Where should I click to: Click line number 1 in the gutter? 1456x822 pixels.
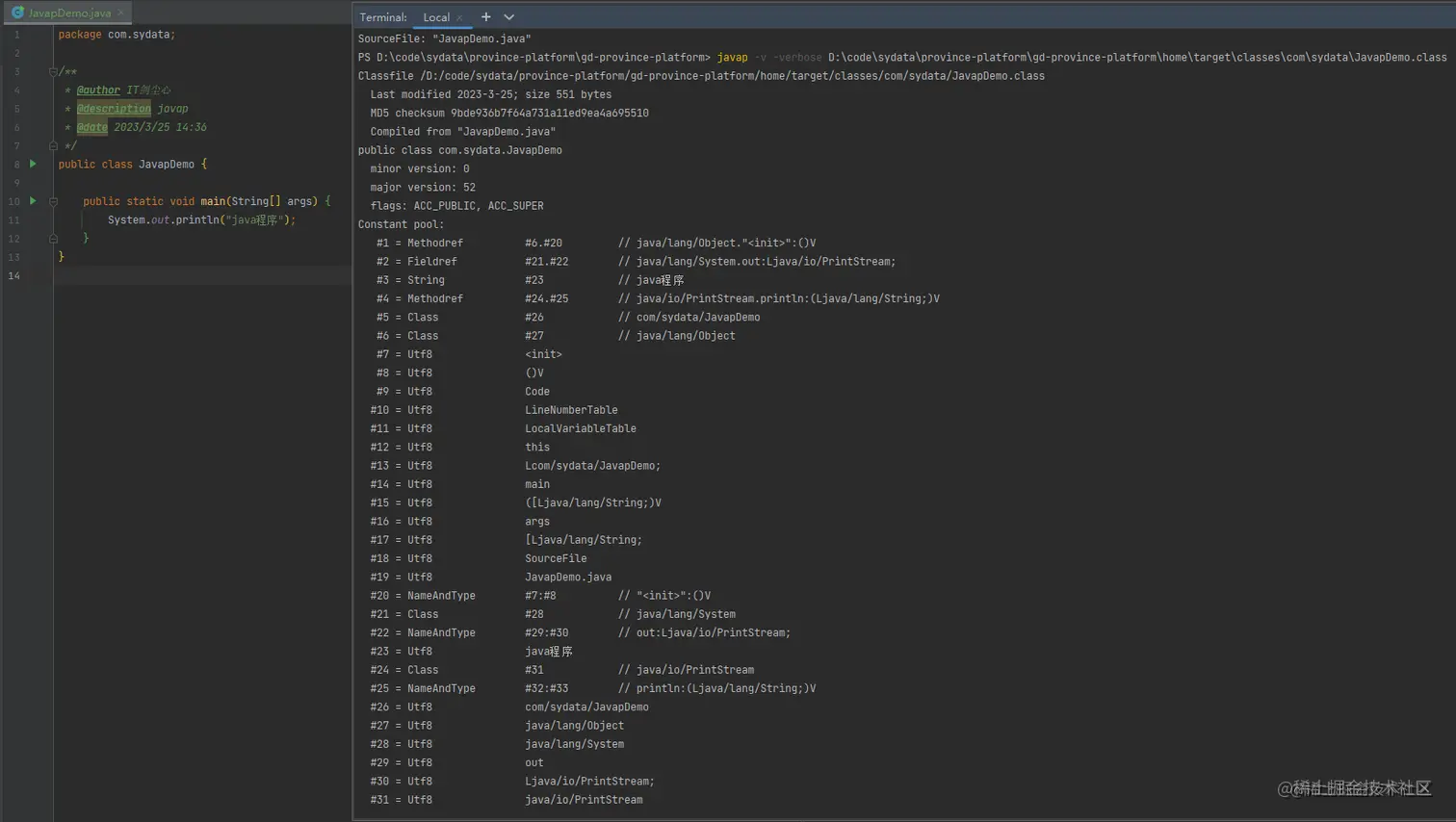(16, 34)
